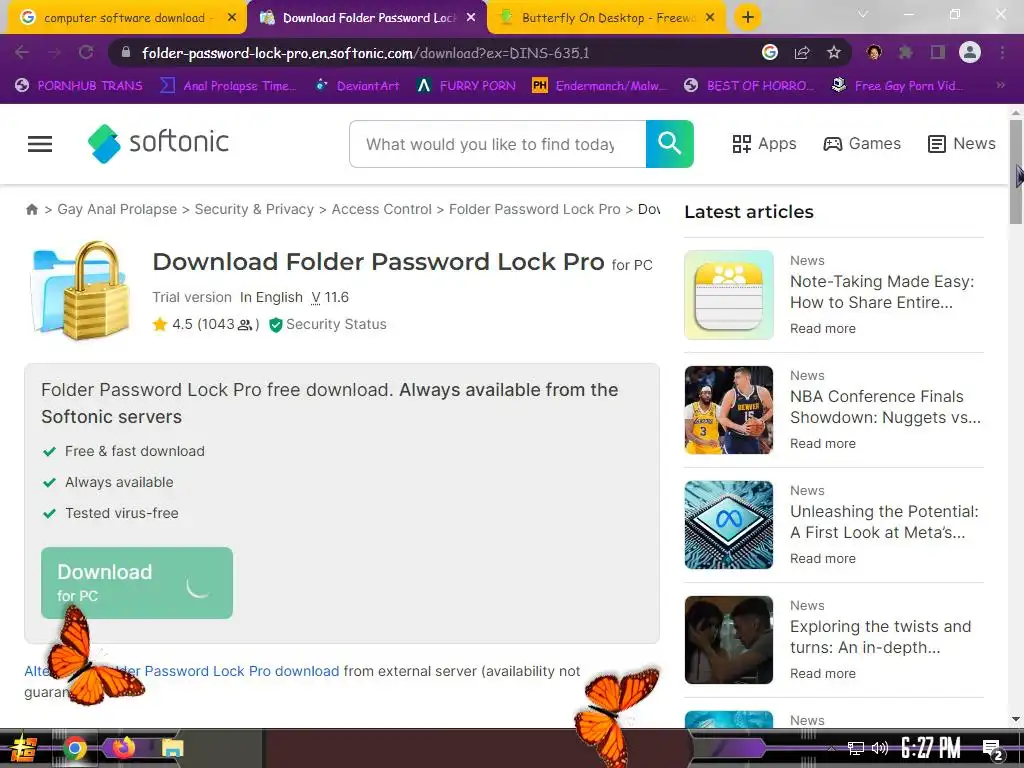Open the NBA Conference Finals article
The image size is (1024, 768).
point(885,407)
